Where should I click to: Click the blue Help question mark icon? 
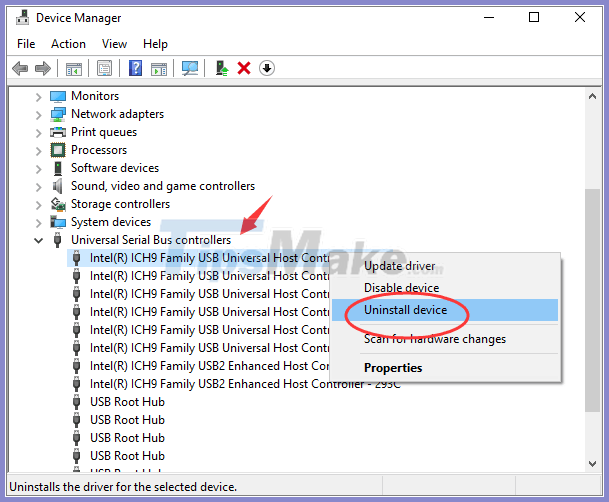(x=136, y=68)
